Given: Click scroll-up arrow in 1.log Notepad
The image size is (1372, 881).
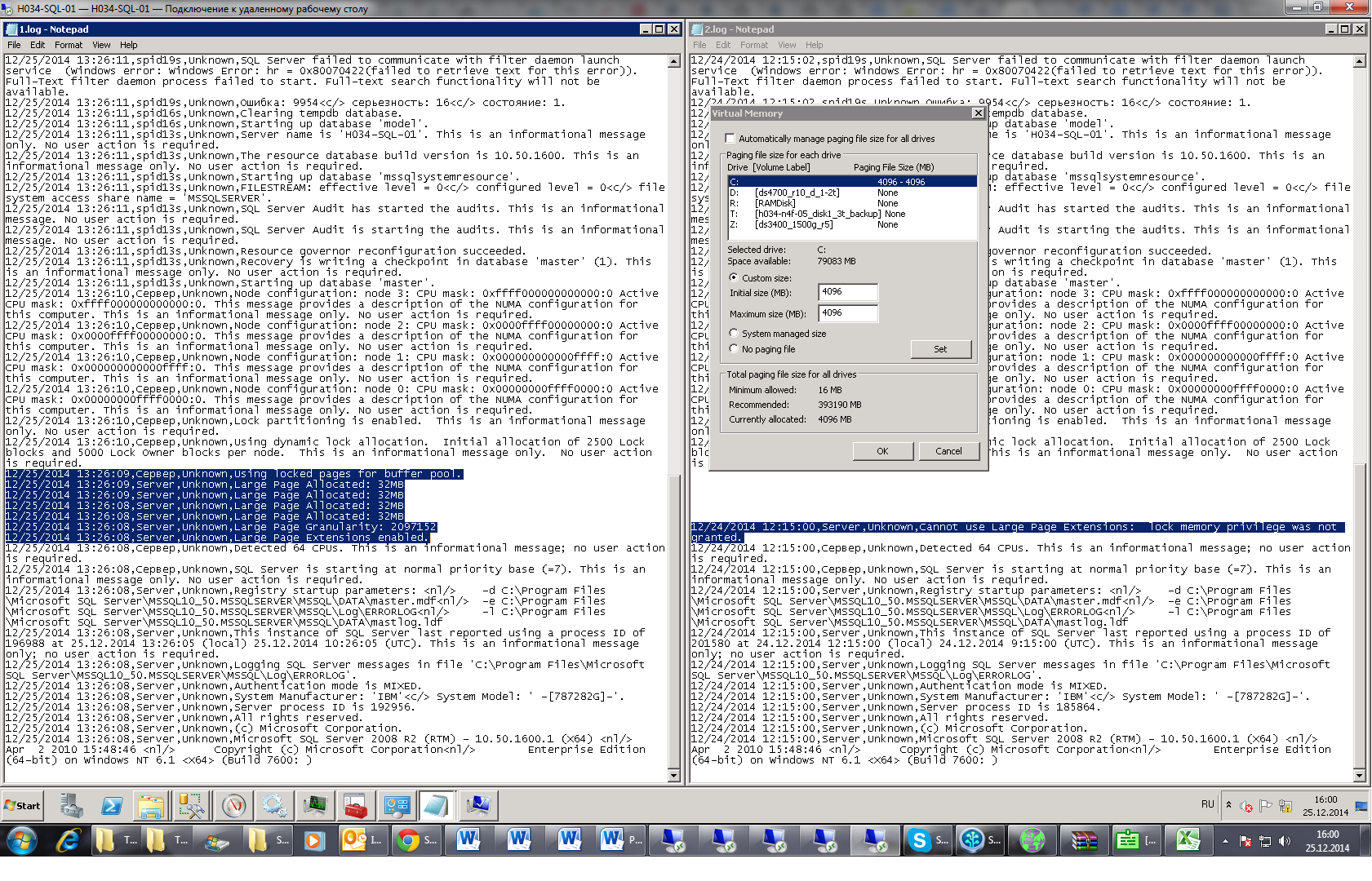Looking at the screenshot, I should coord(674,61).
